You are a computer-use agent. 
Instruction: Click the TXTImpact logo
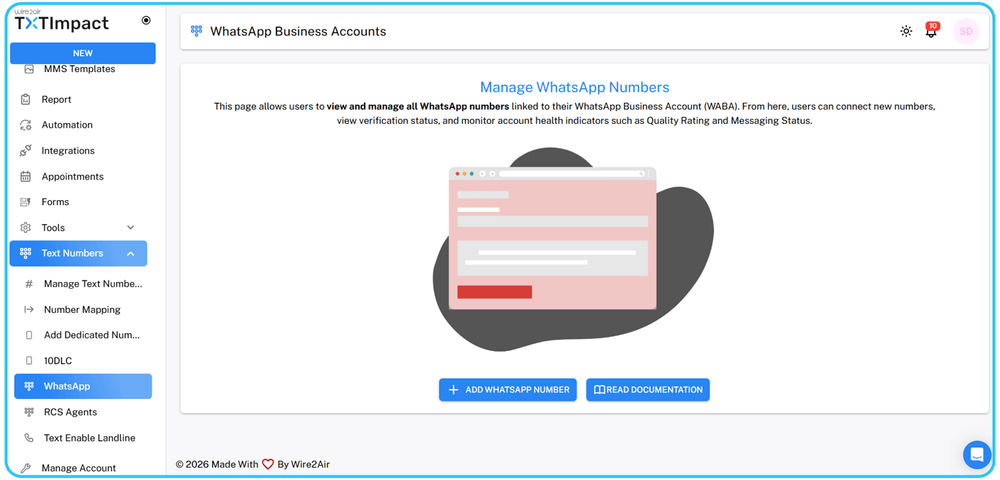click(x=61, y=23)
